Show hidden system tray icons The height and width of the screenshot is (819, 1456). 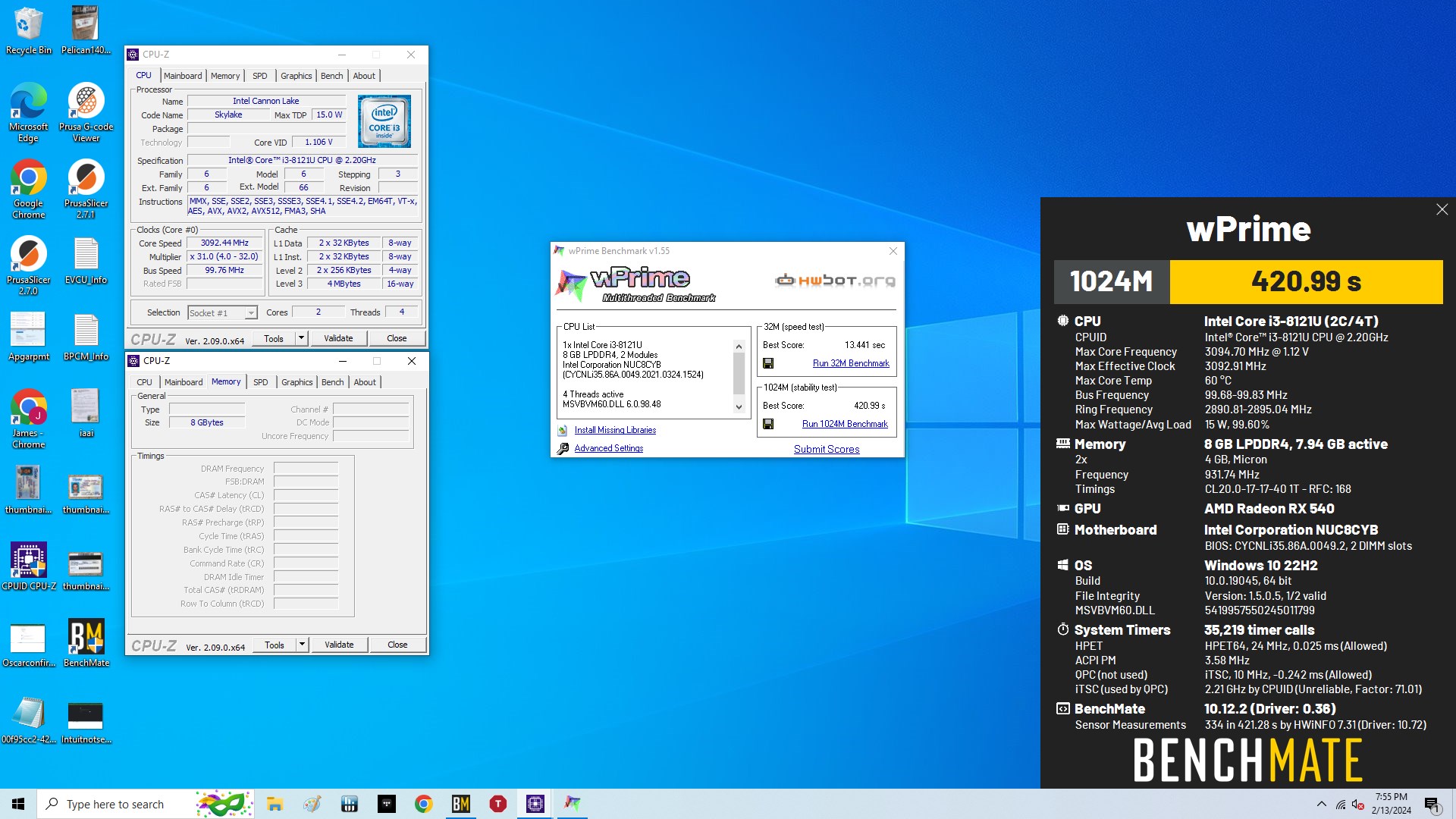click(x=1321, y=804)
